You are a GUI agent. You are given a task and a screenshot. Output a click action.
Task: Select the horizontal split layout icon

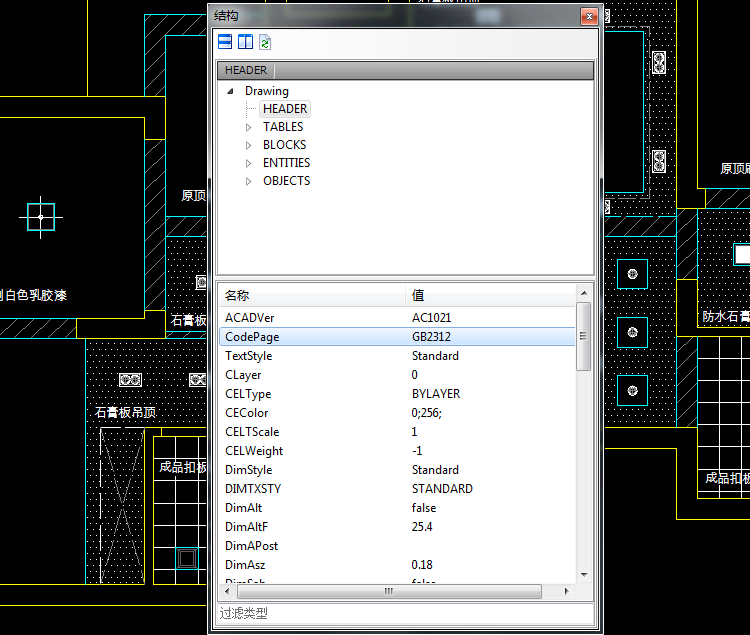(225, 42)
